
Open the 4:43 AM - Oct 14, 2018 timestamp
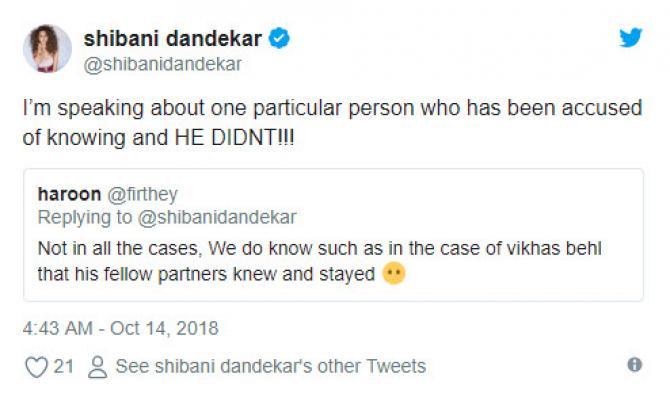coord(120,328)
